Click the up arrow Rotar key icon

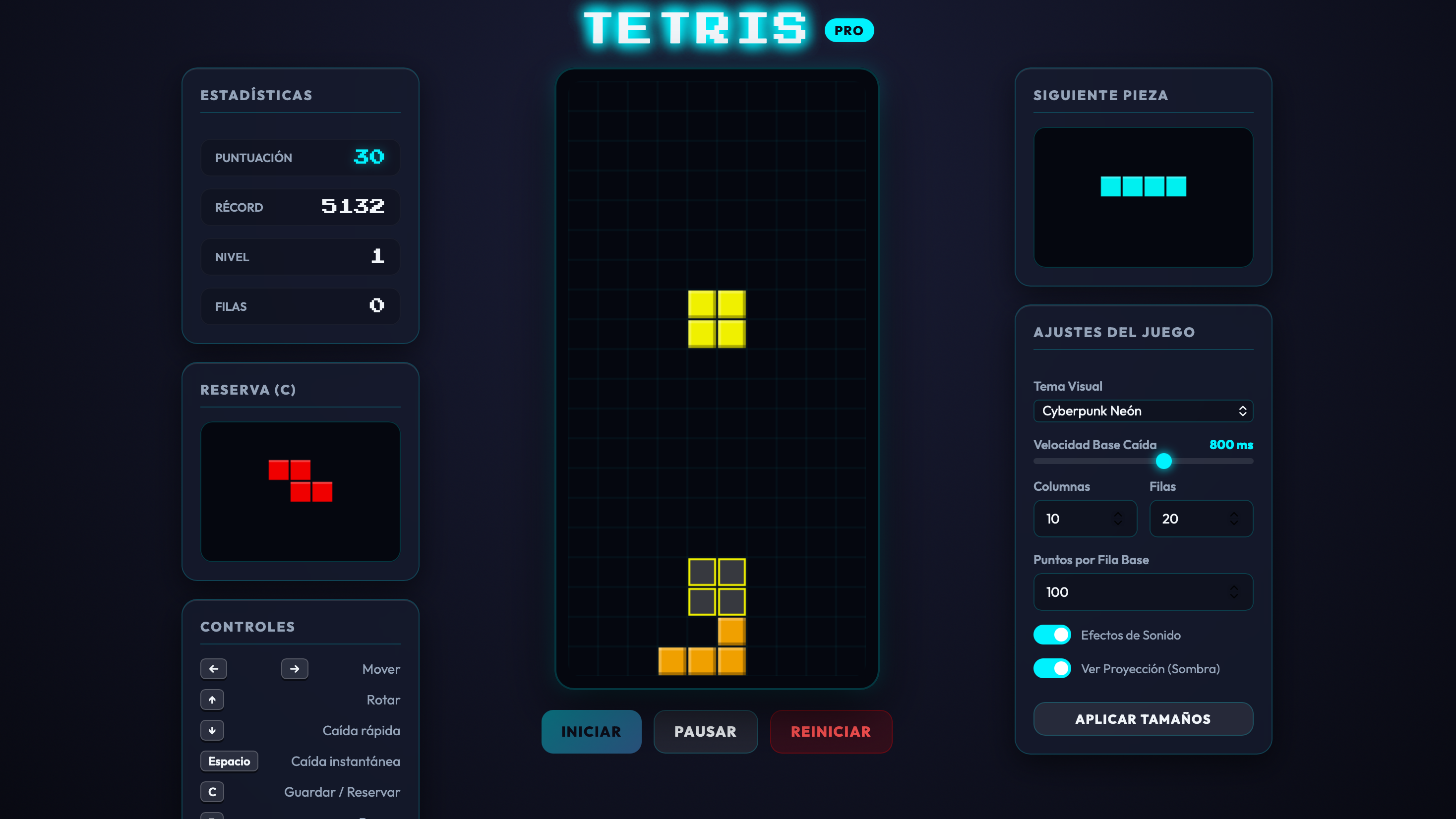(x=212, y=700)
